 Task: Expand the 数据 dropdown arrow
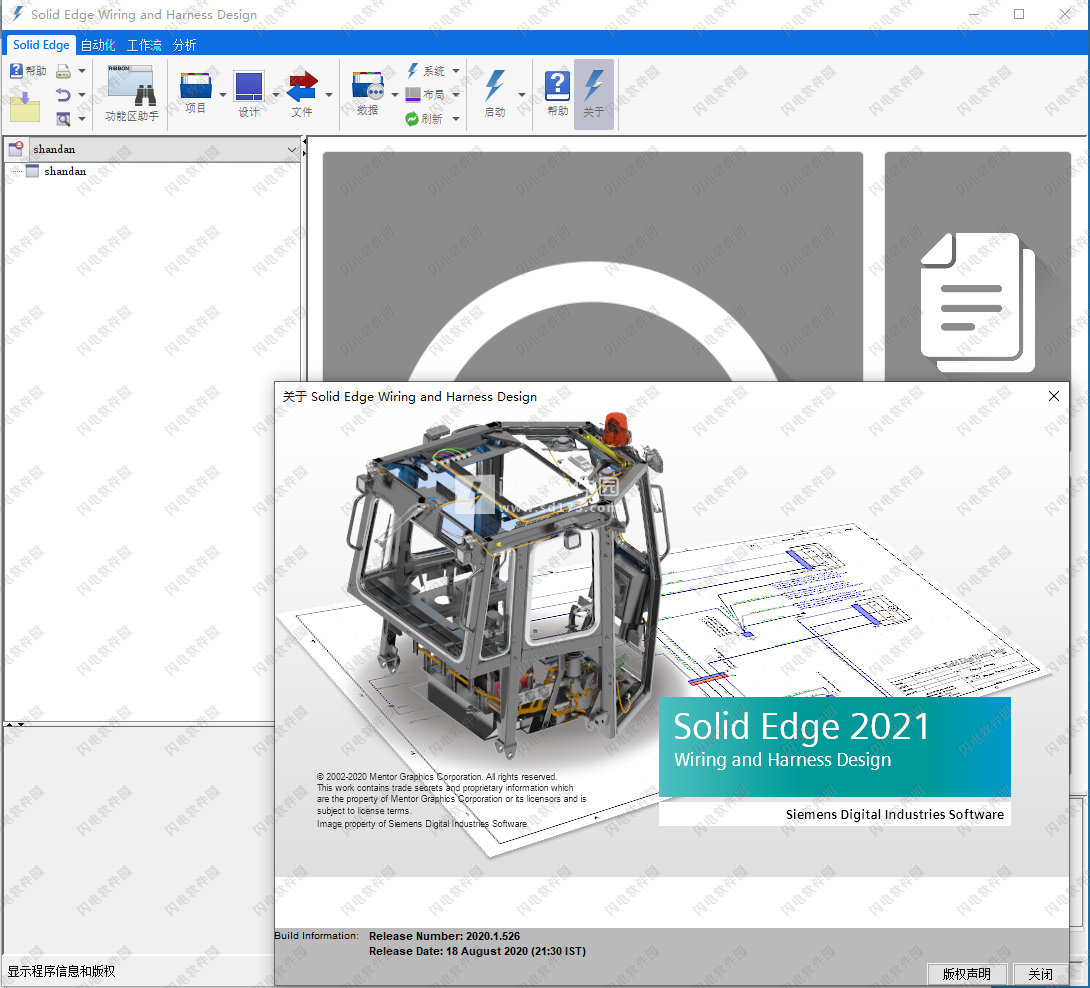click(x=395, y=95)
